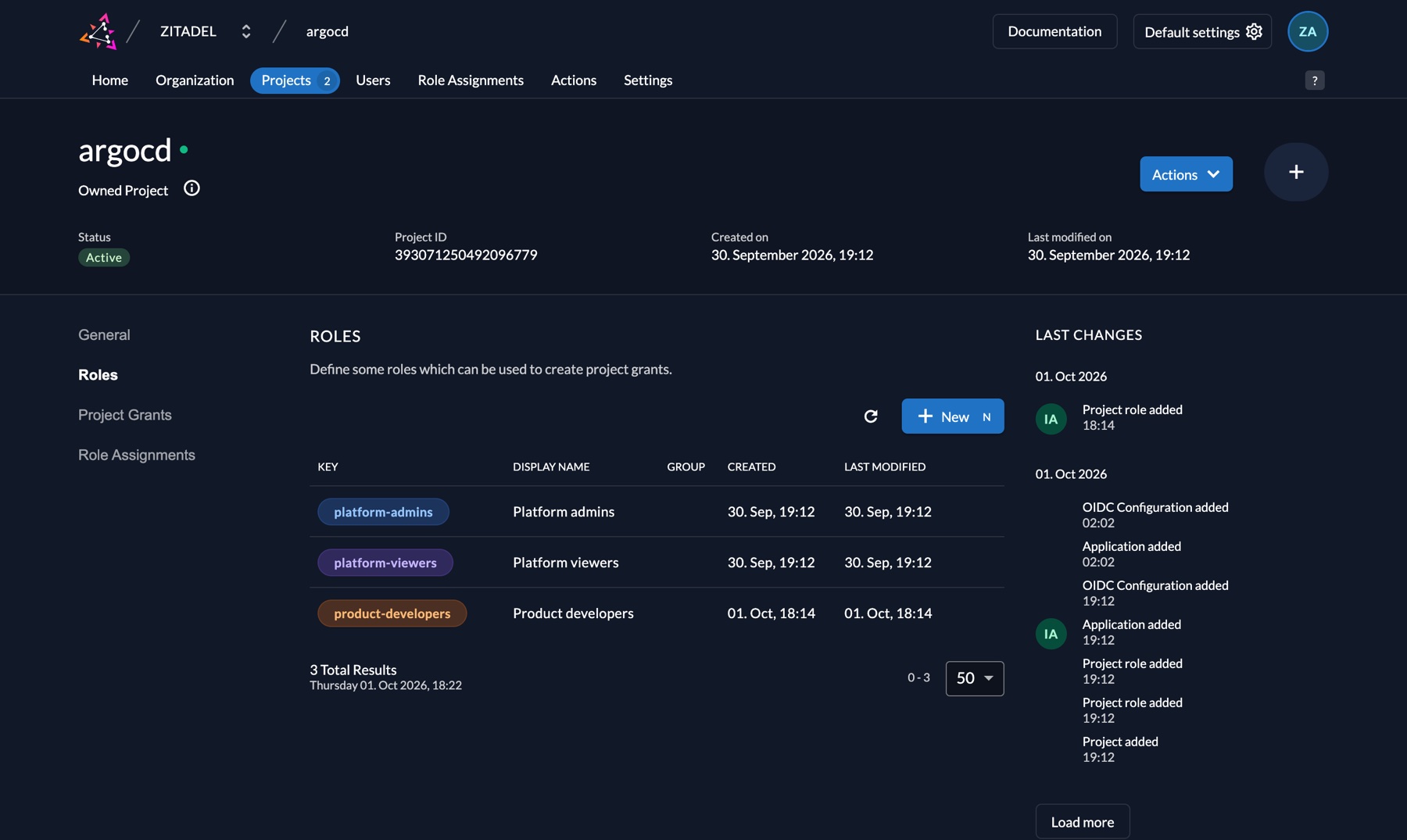Open the ZA user avatar menu

[x=1308, y=31]
